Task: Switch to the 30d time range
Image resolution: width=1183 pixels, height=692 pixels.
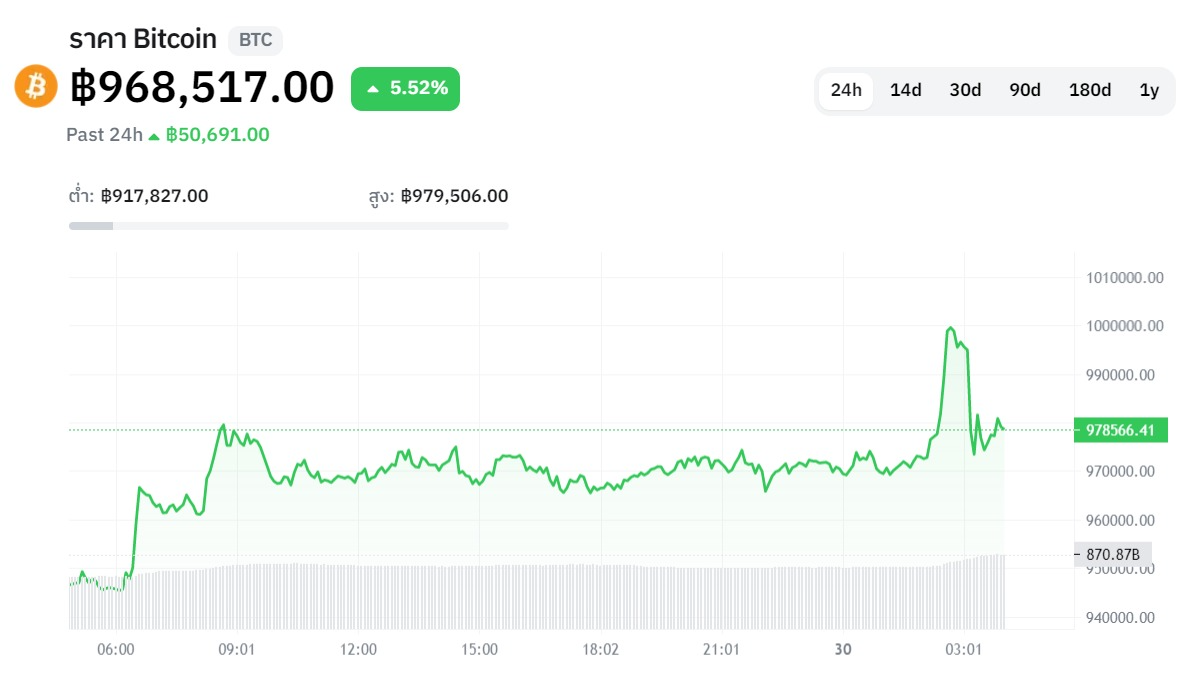Action: pos(965,90)
